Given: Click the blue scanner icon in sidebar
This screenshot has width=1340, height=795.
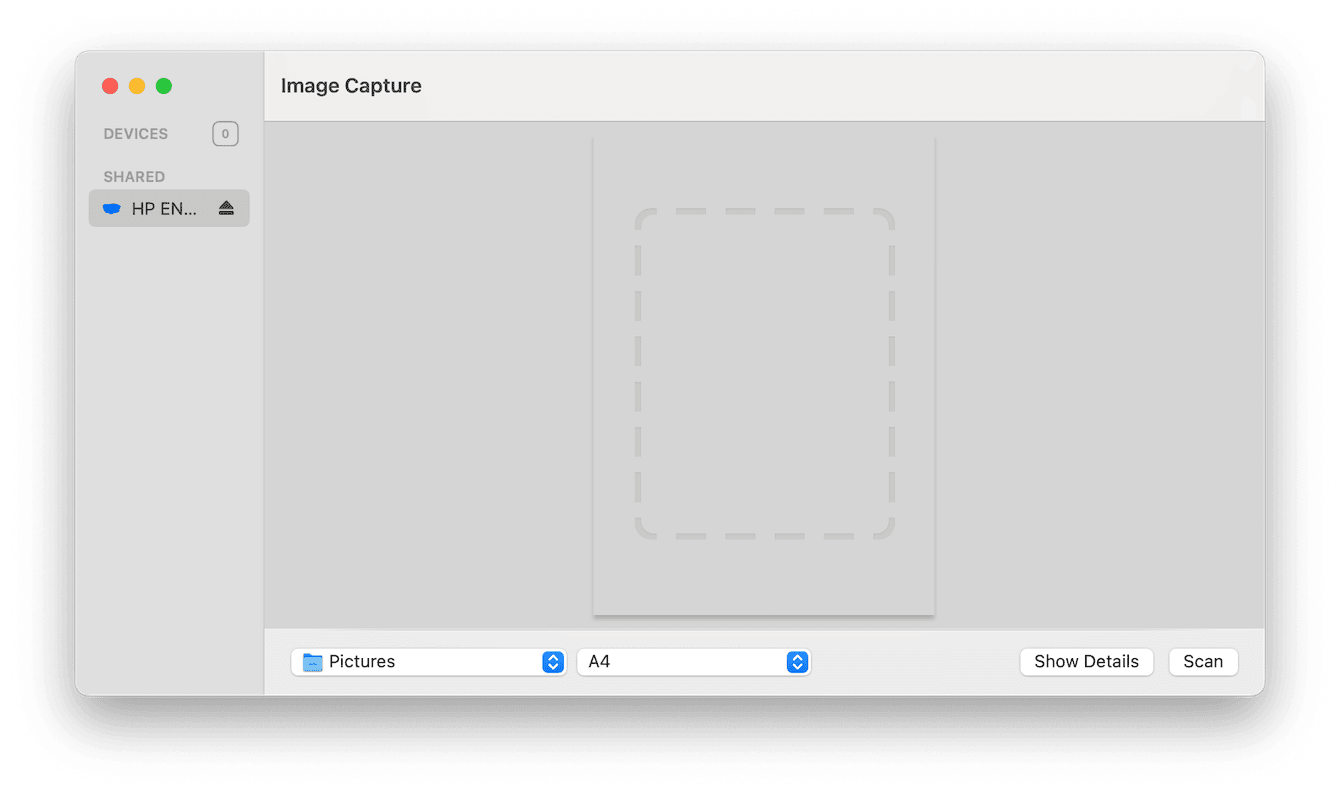Looking at the screenshot, I should tap(112, 209).
